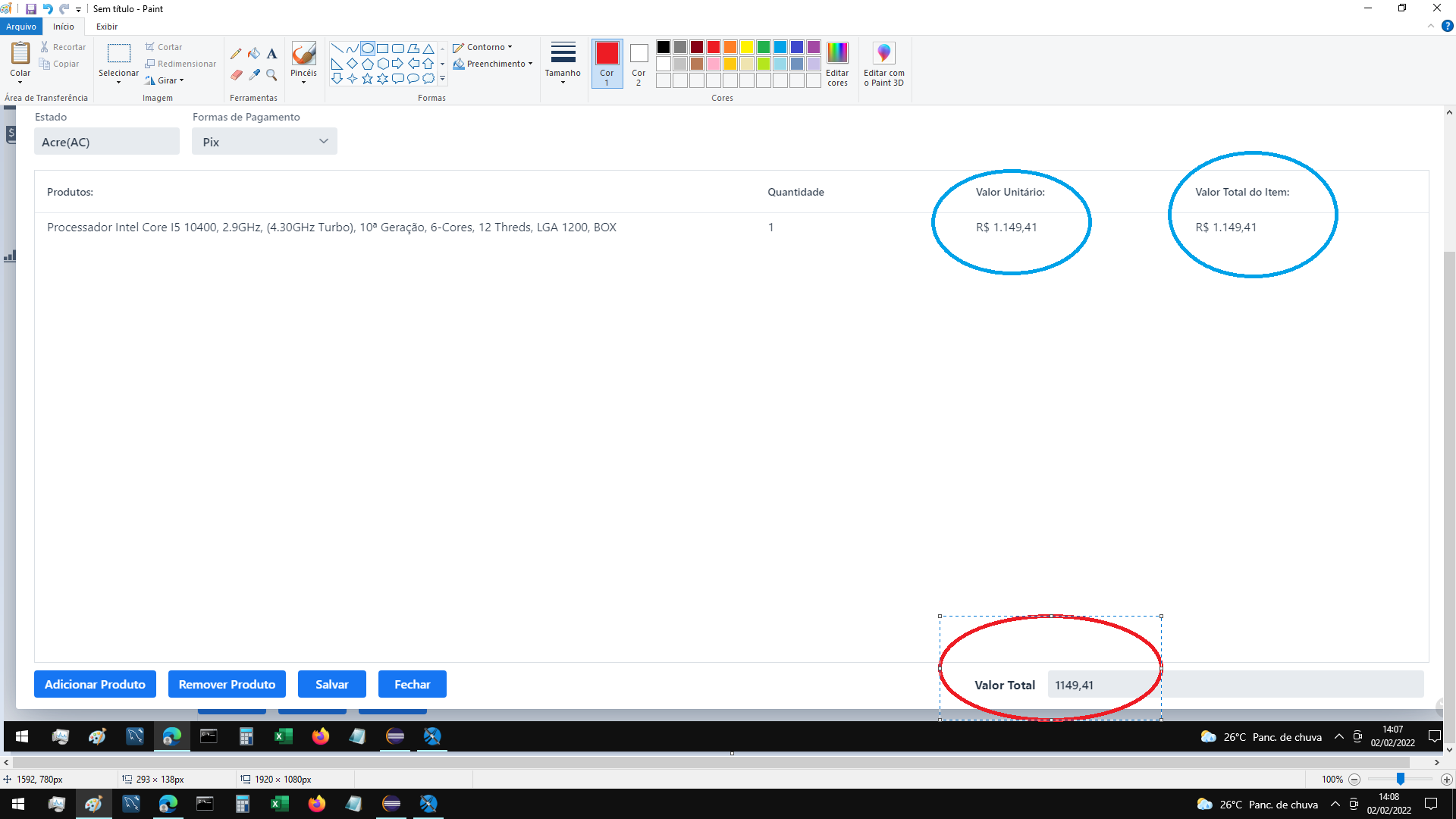Switch to the Início tab
Screen dimensions: 1456x819
(64, 27)
